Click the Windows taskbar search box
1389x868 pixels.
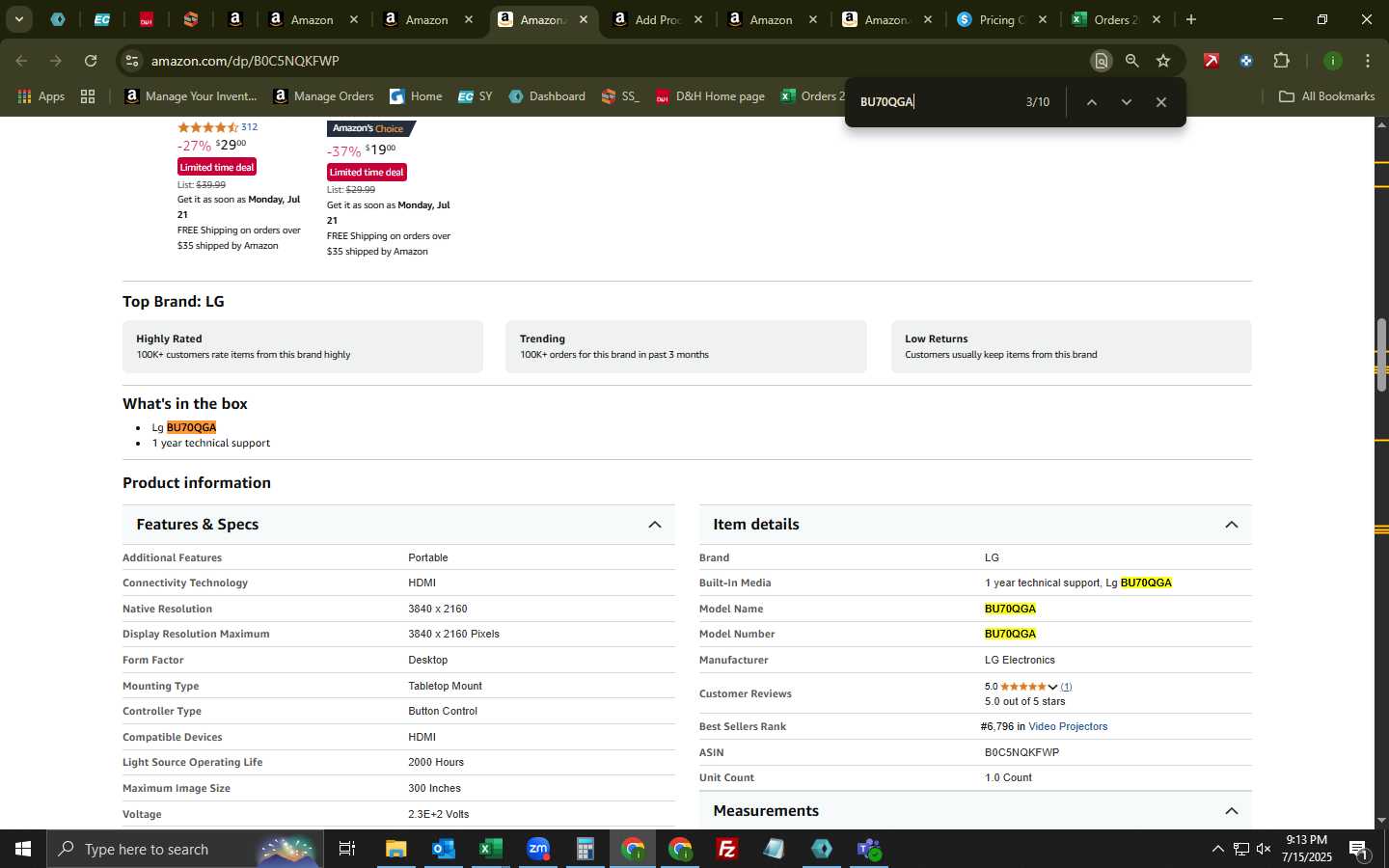(x=185, y=849)
